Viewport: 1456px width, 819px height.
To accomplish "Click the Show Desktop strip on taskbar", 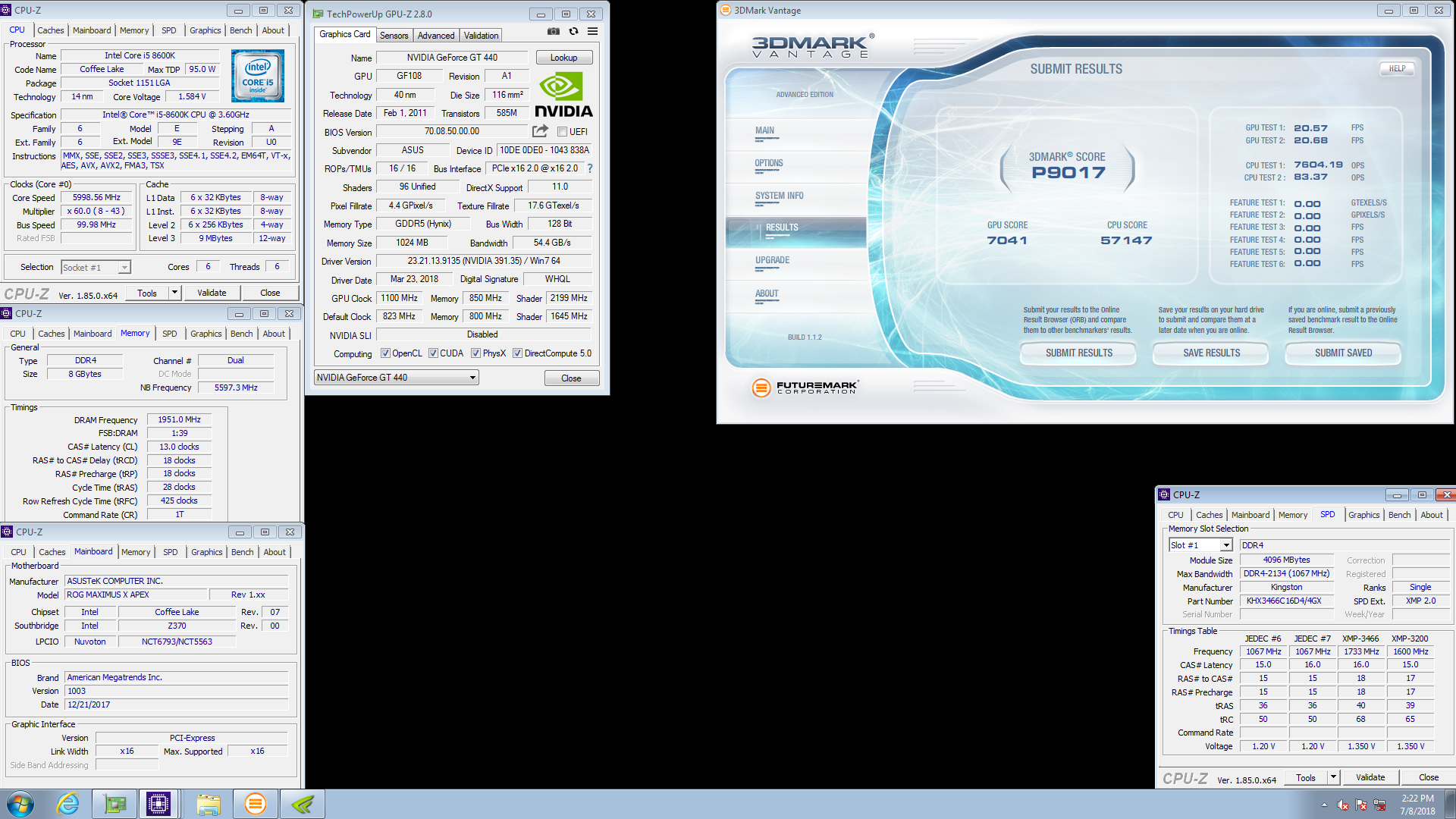I will [x=1451, y=805].
